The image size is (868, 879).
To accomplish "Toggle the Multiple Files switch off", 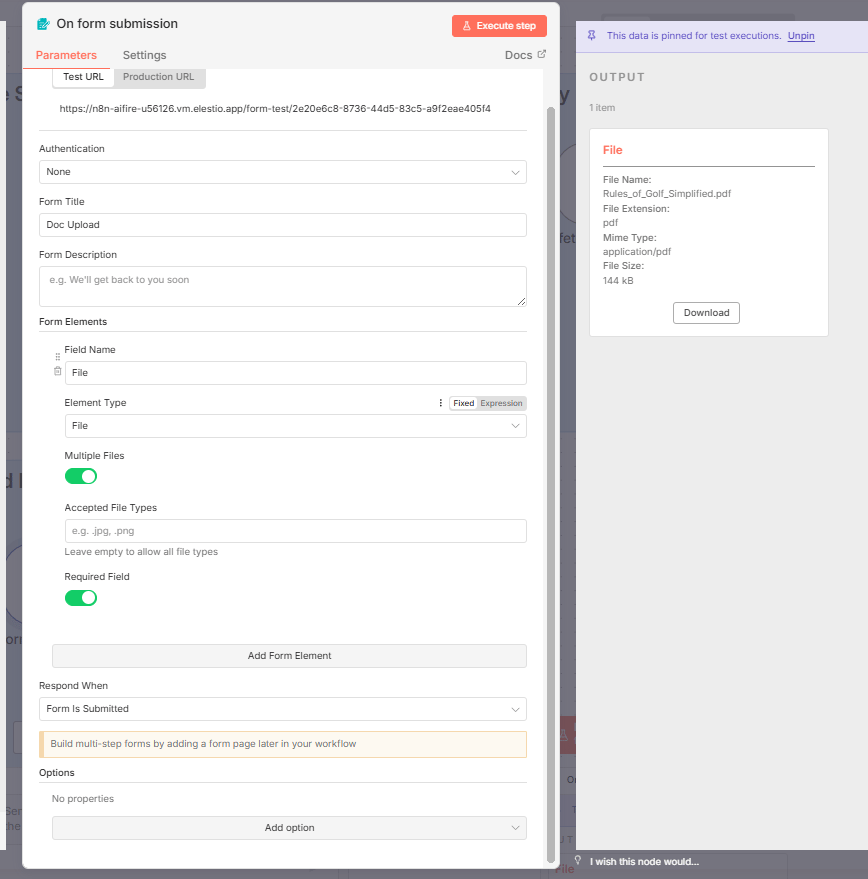I will [81, 476].
